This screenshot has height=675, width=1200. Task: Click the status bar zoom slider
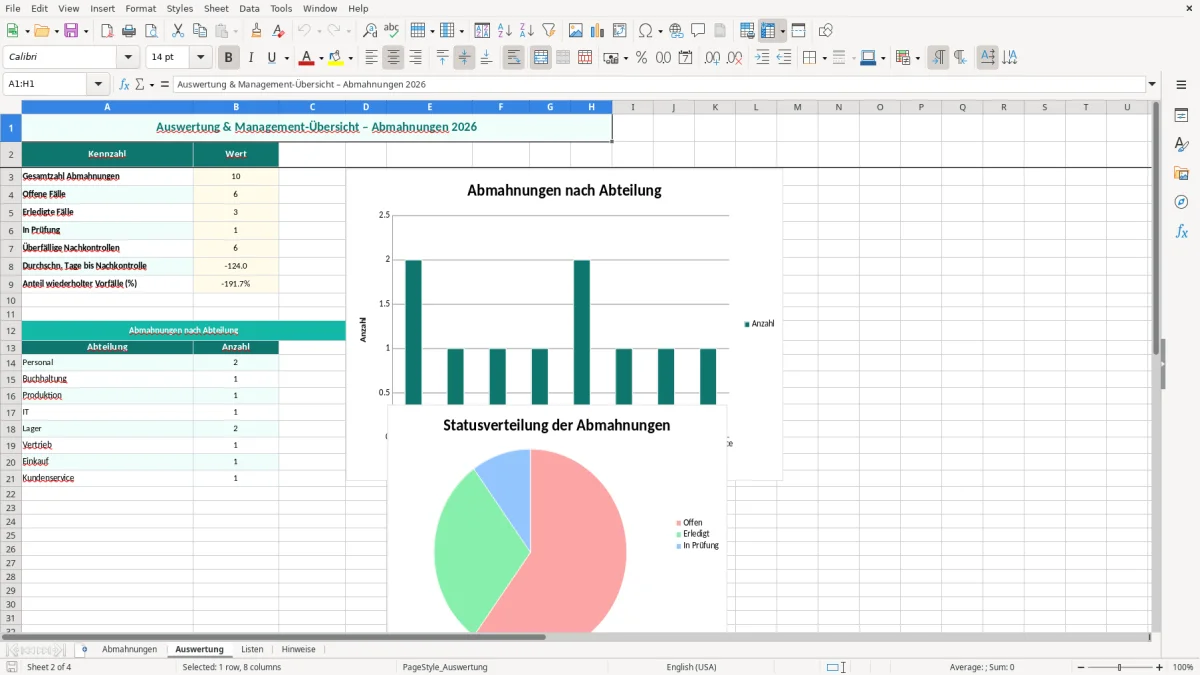tap(1119, 667)
